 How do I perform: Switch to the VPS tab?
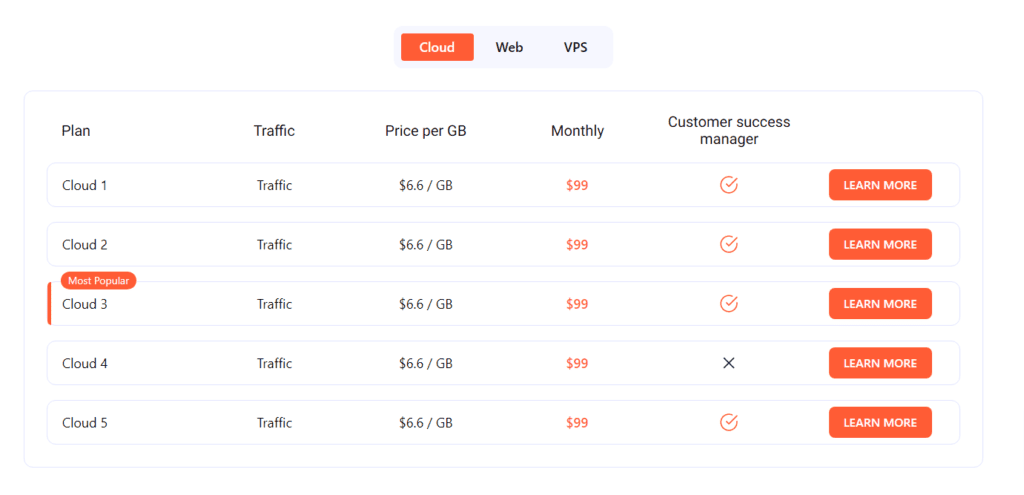point(575,47)
